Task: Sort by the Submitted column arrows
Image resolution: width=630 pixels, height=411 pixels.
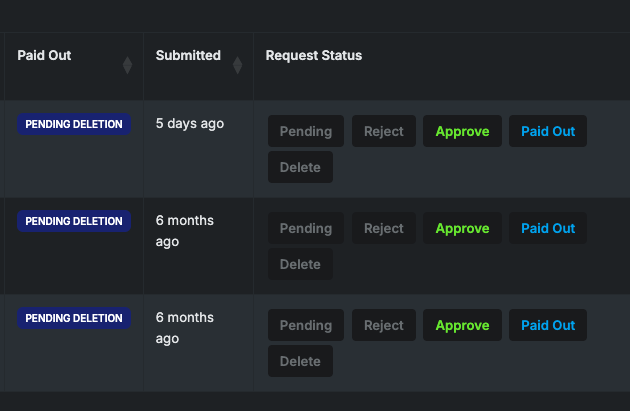Action: pyautogui.click(x=237, y=65)
